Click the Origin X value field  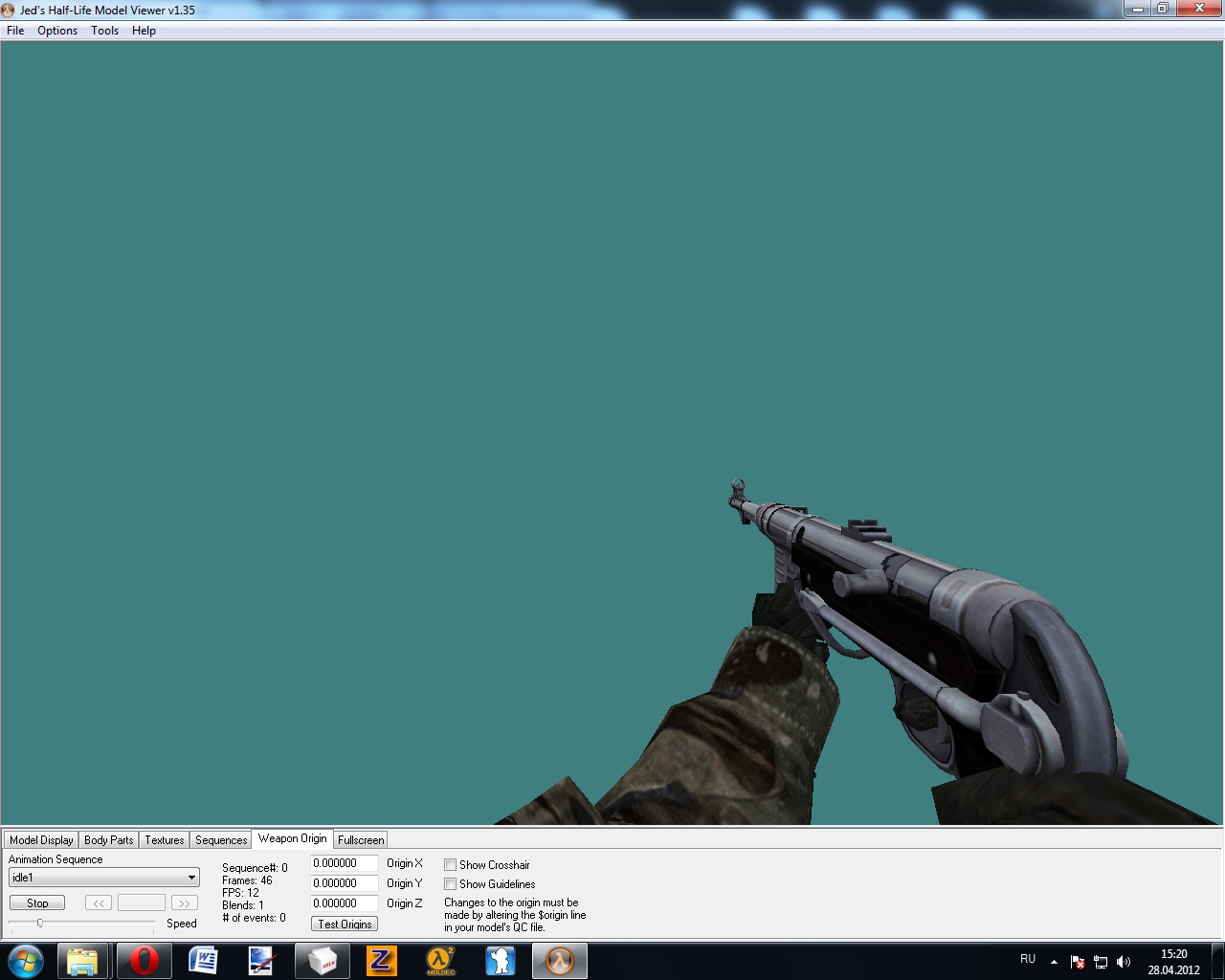pos(344,863)
